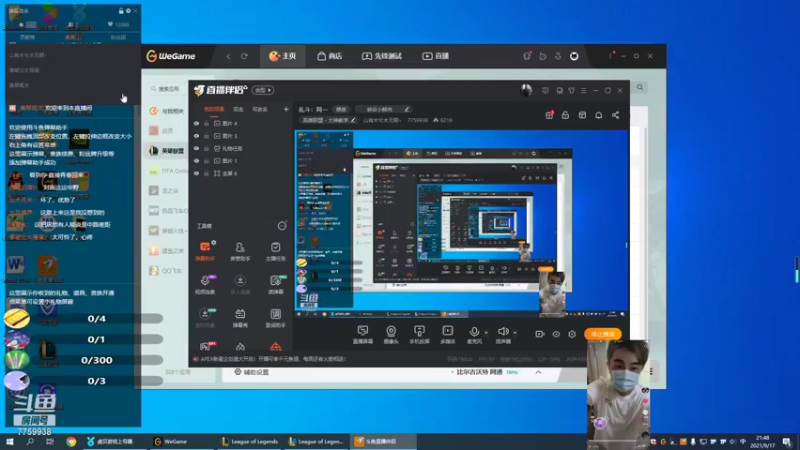
Task: Select the 我的场景 scene tab
Action: 214,109
